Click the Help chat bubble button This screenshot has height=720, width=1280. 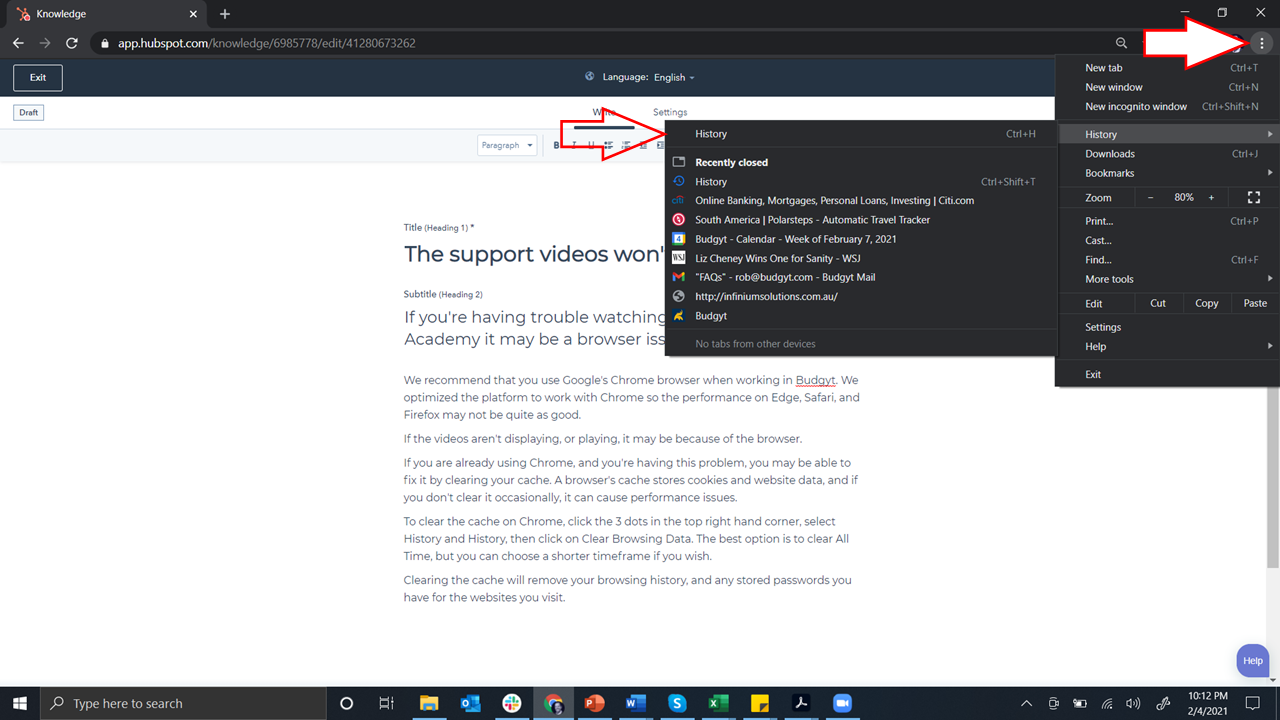coord(1252,661)
